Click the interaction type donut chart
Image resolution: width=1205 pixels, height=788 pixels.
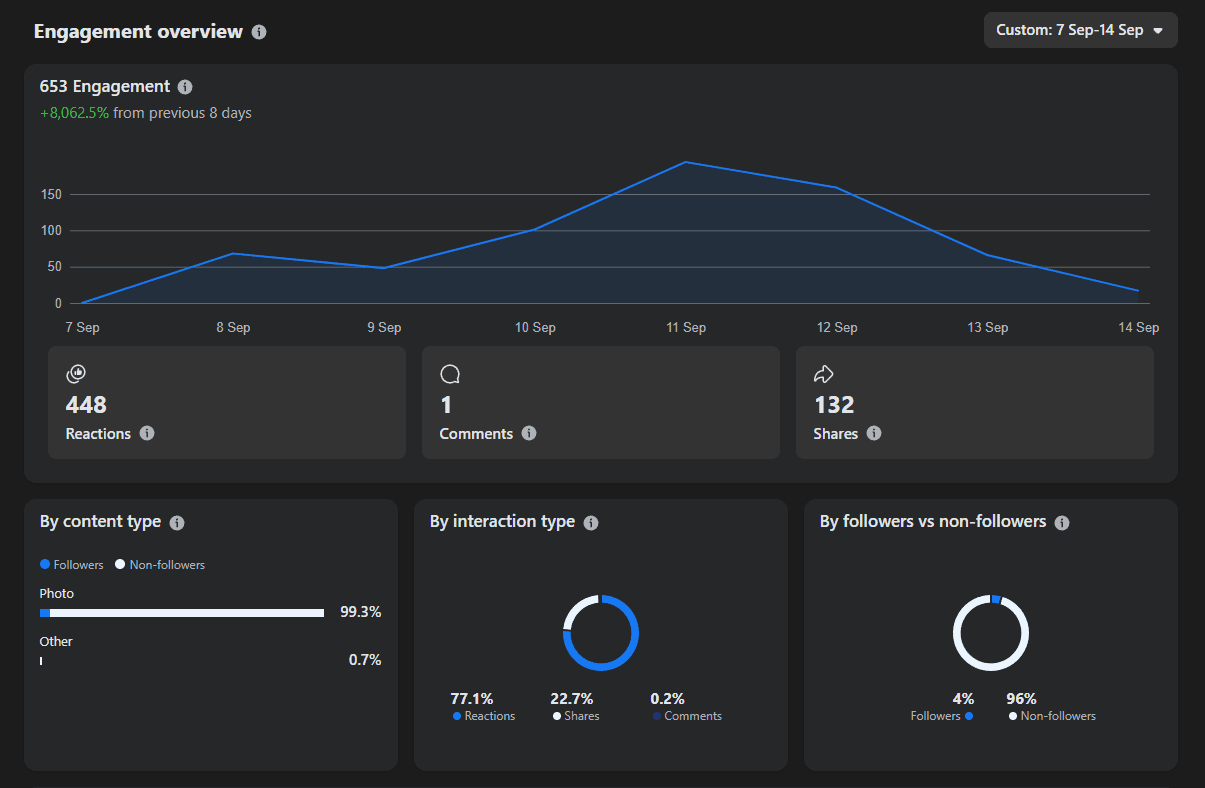pos(601,633)
